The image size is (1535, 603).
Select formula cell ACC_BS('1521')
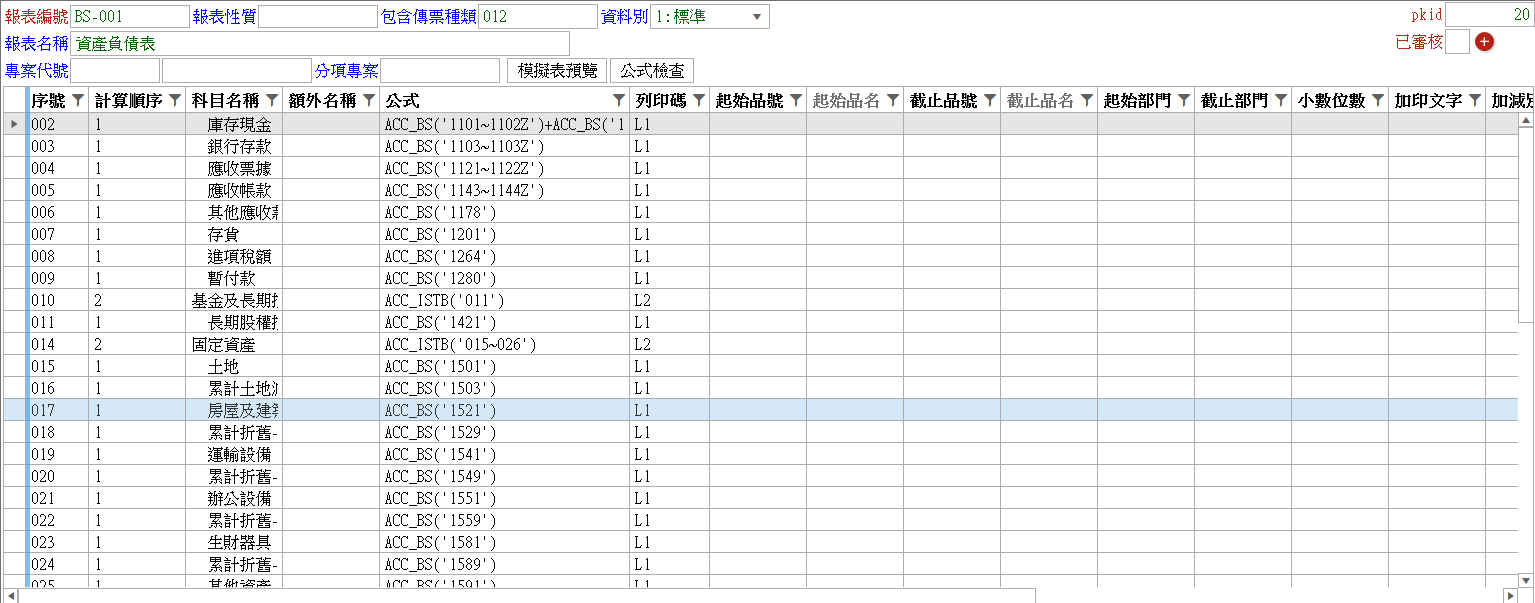tap(505, 410)
